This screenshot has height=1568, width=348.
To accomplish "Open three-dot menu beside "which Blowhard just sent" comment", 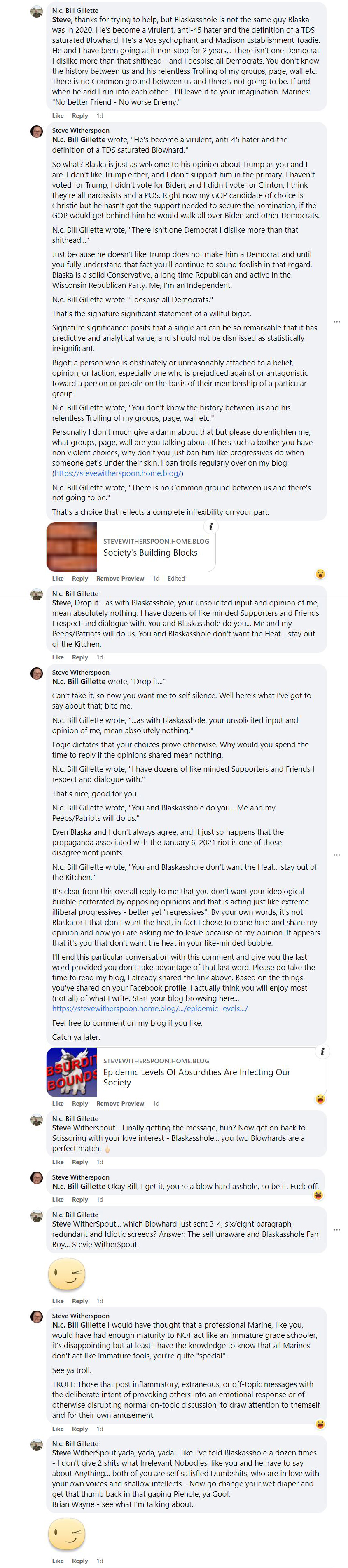I will (337, 1229).
